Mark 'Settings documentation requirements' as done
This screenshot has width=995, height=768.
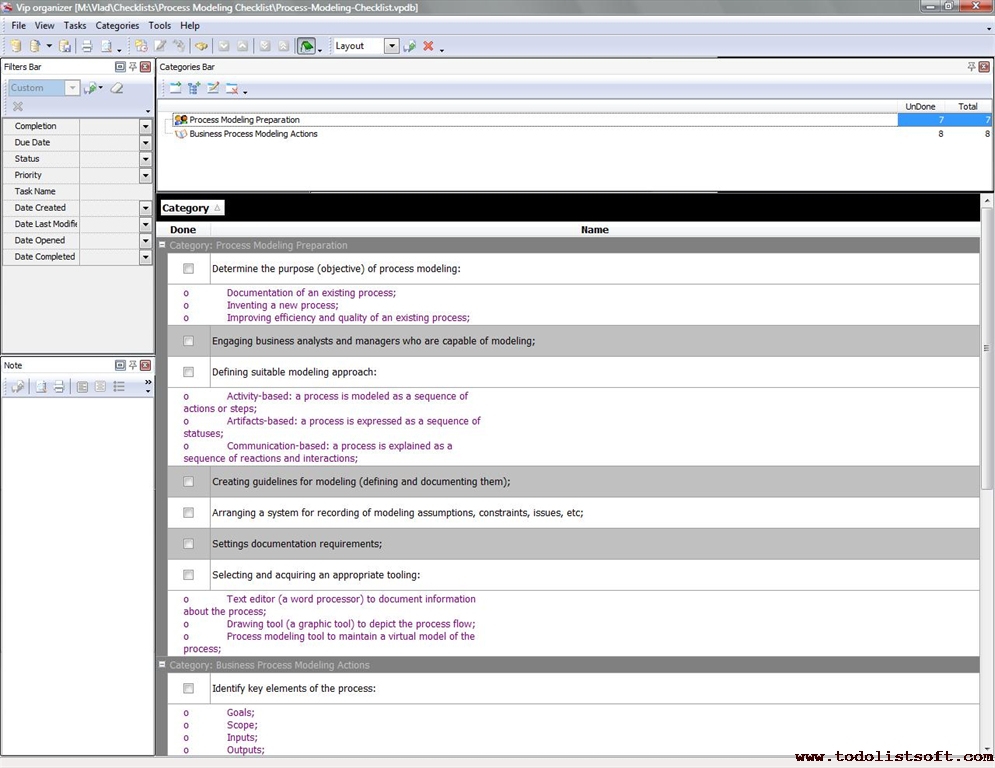click(188, 544)
